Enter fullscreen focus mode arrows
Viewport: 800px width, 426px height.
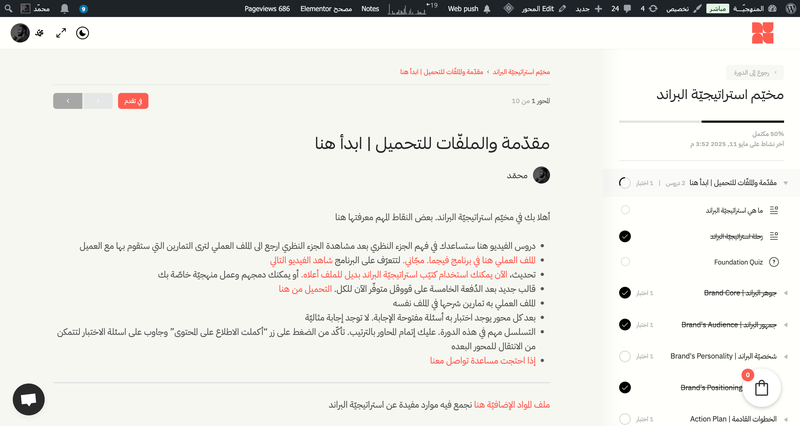tap(61, 33)
